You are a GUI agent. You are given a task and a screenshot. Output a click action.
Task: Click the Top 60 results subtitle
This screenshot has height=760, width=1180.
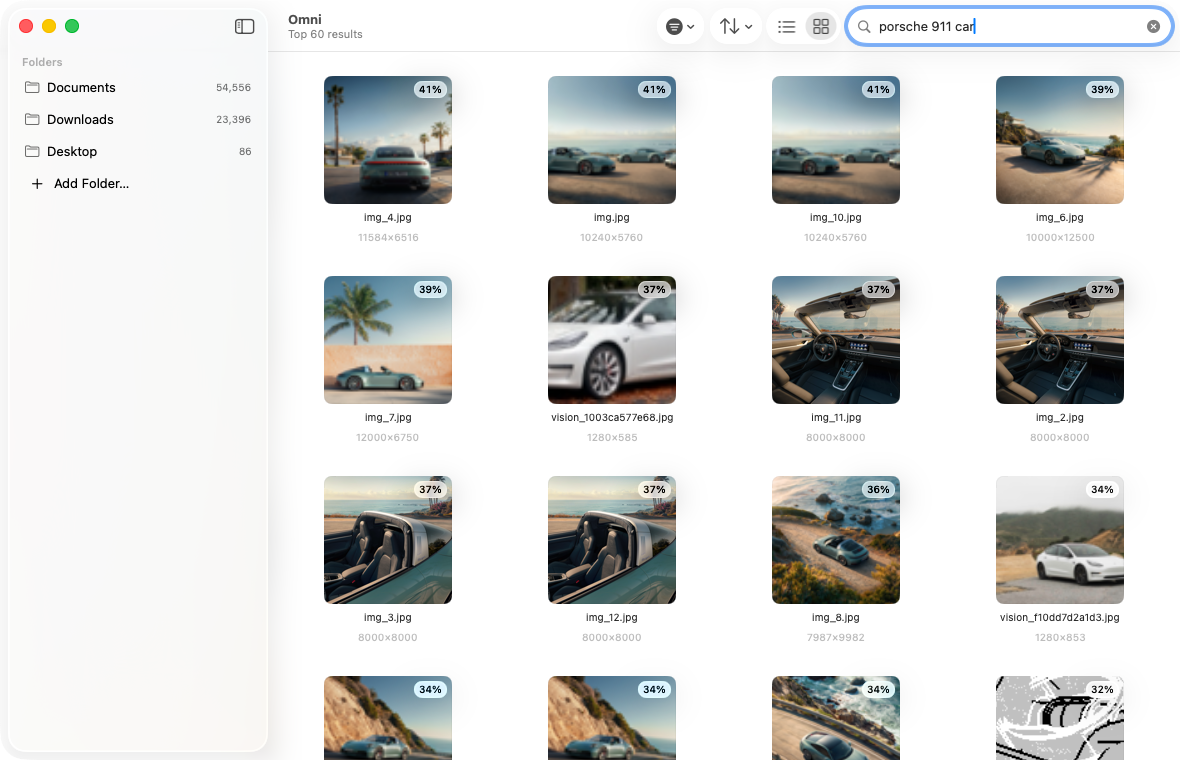coord(325,35)
